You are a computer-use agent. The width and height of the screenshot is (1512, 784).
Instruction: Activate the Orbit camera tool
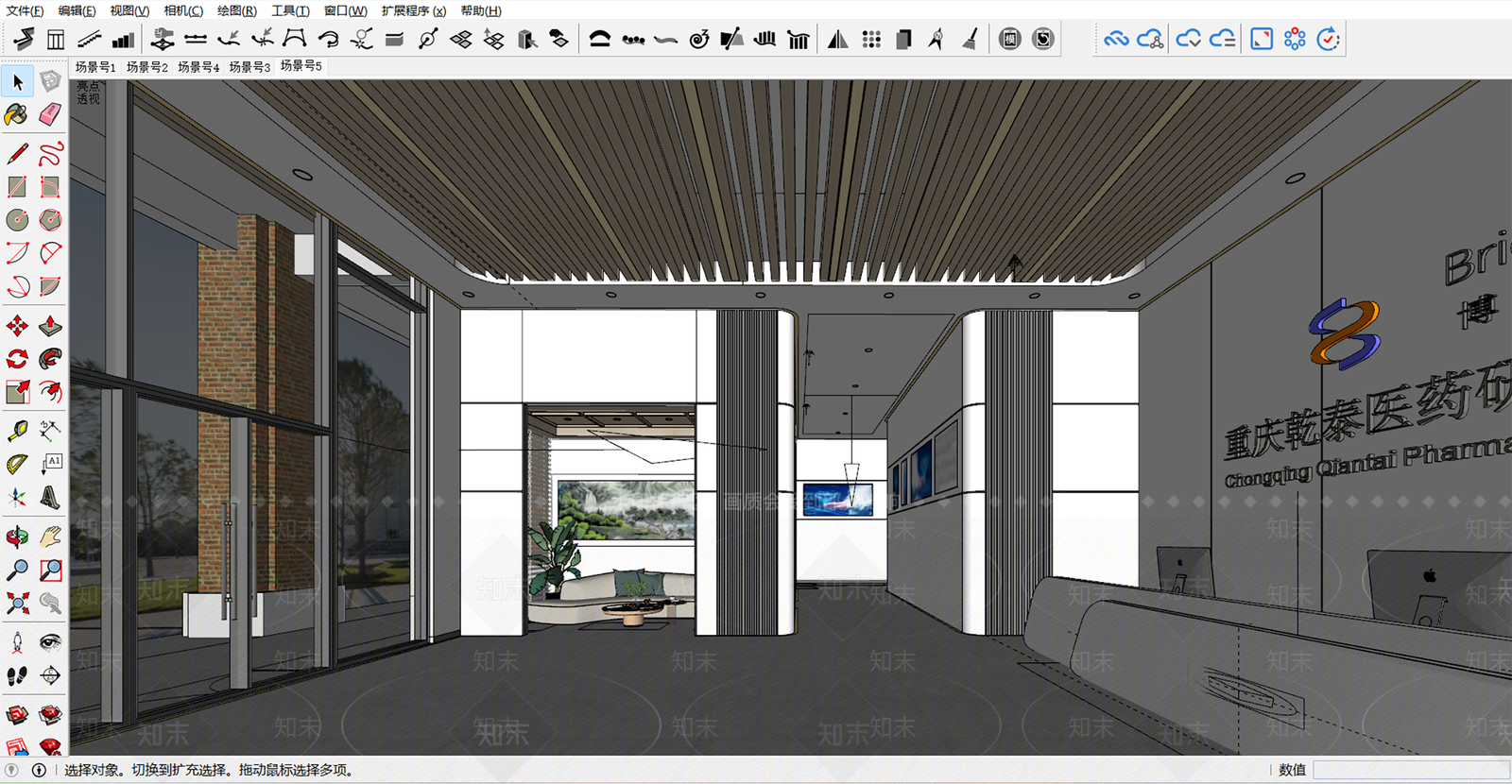[x=17, y=537]
